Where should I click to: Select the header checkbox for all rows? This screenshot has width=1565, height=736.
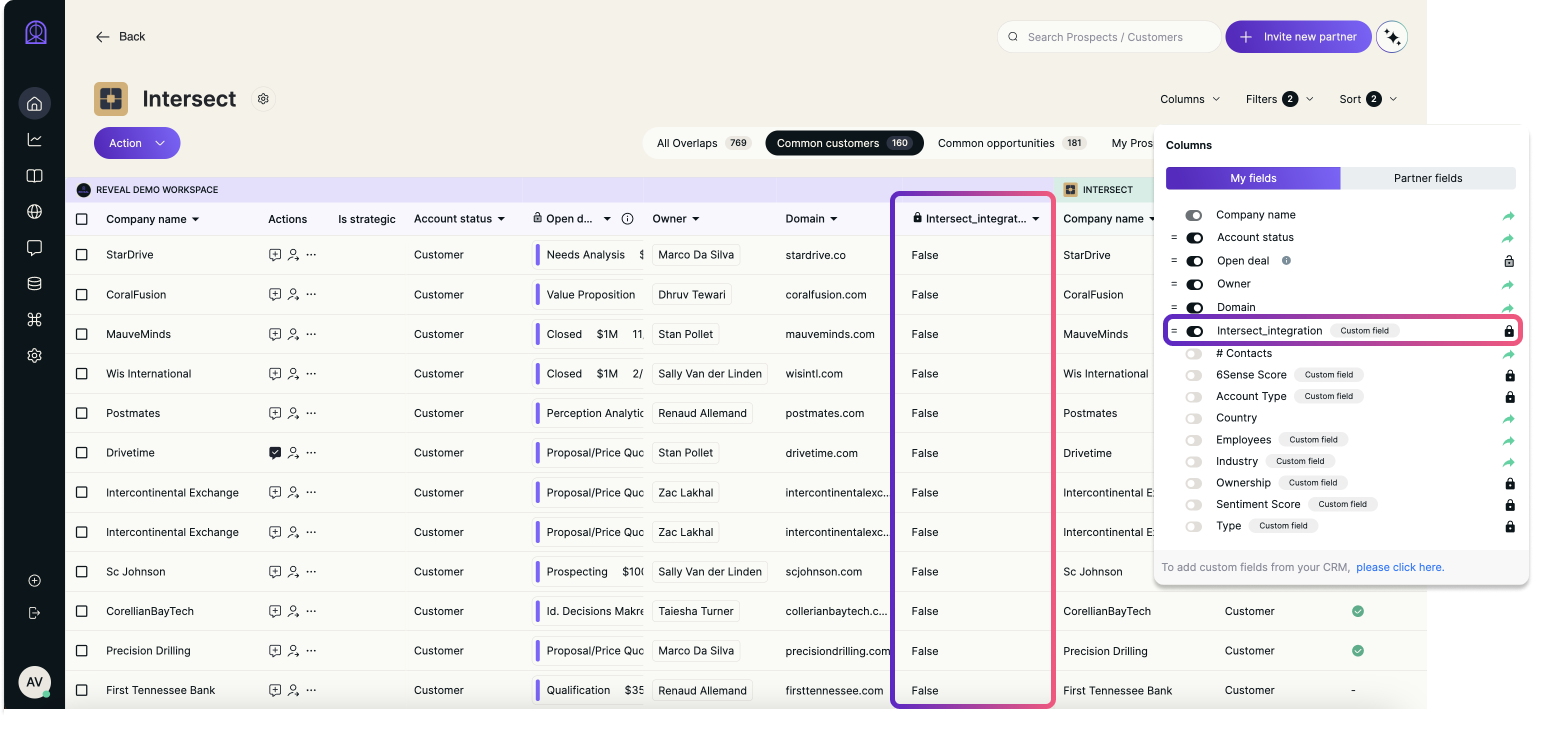(82, 219)
